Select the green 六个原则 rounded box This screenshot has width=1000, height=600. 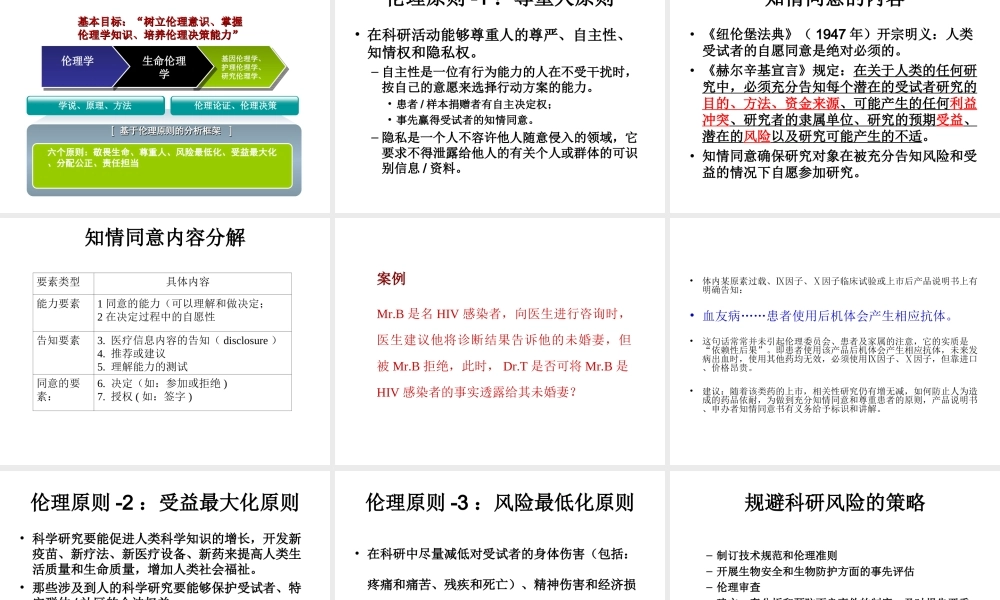pos(163,162)
